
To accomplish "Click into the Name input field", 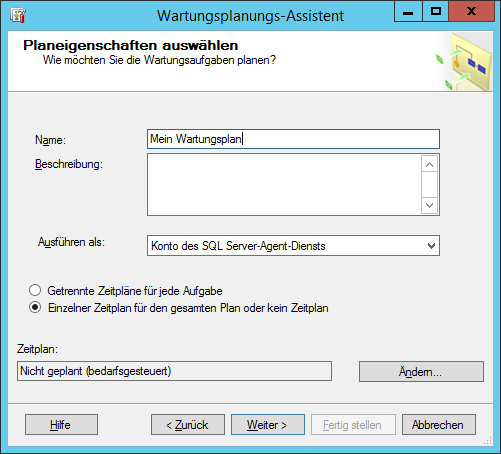I will pyautogui.click(x=293, y=139).
